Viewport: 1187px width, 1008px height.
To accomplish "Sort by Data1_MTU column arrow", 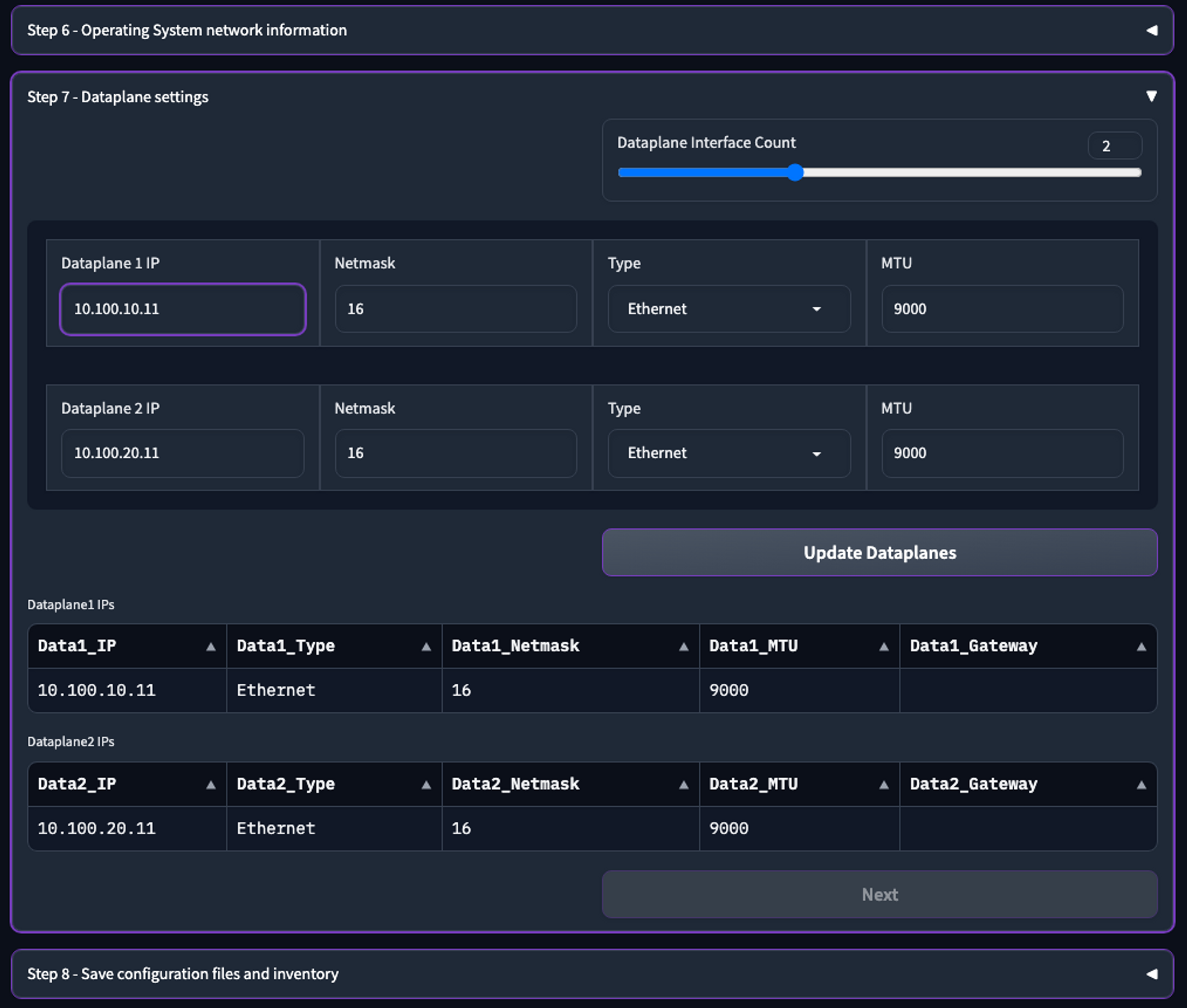I will [884, 646].
